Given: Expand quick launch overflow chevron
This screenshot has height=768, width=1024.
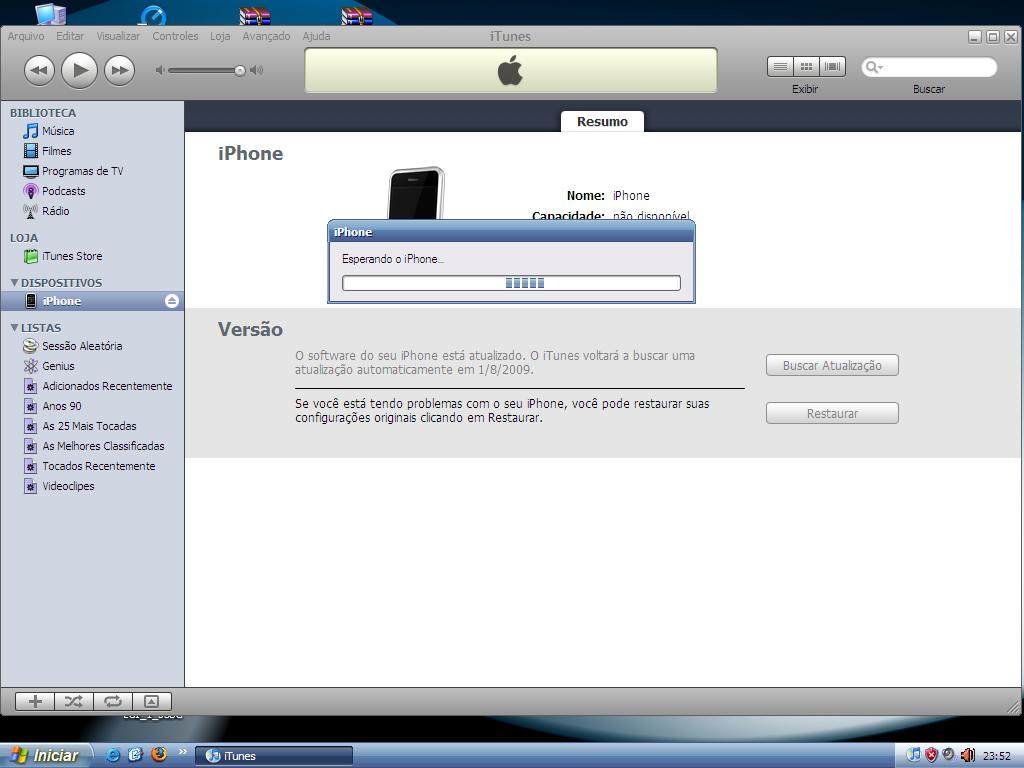Looking at the screenshot, I should click(183, 752).
